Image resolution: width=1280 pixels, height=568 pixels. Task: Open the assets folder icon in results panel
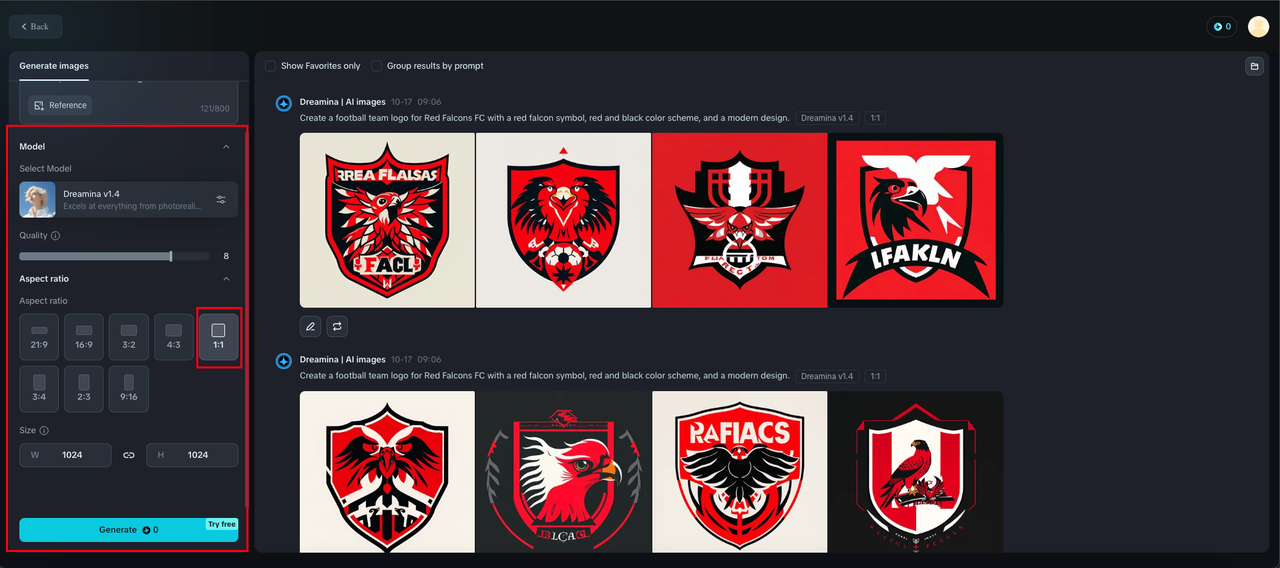click(1253, 66)
